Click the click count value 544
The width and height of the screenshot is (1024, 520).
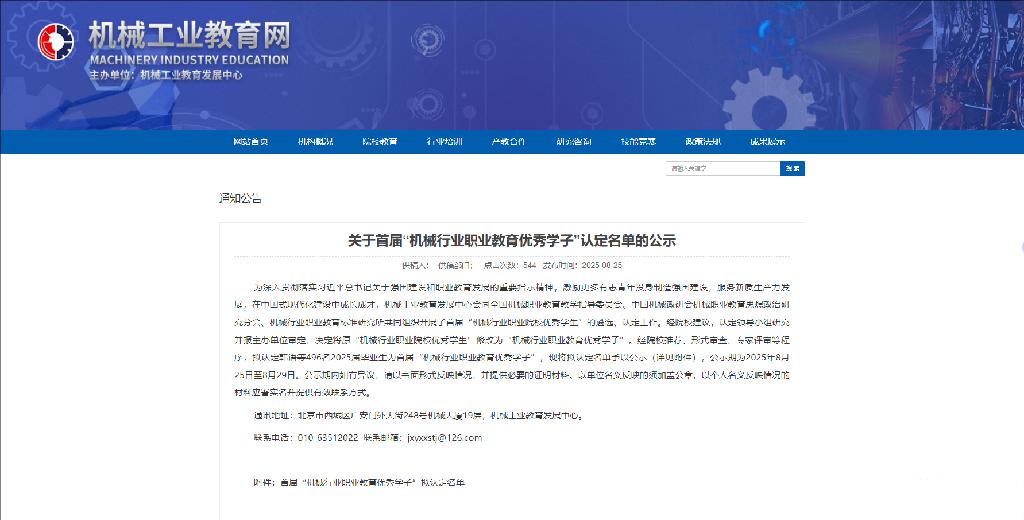pyautogui.click(x=529, y=265)
